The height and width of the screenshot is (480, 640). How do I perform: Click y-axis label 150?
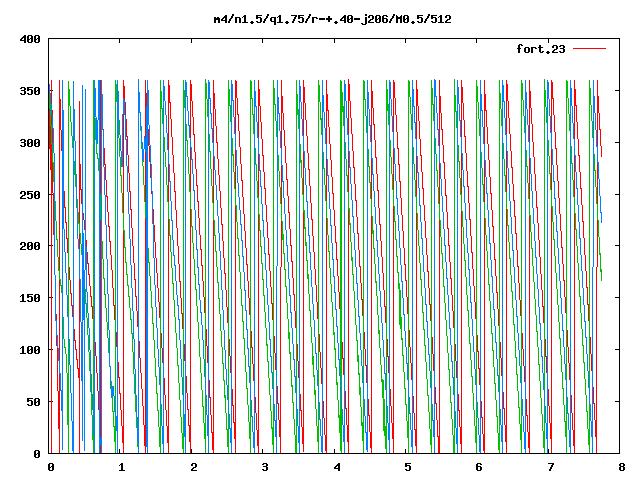pyautogui.click(x=30, y=298)
